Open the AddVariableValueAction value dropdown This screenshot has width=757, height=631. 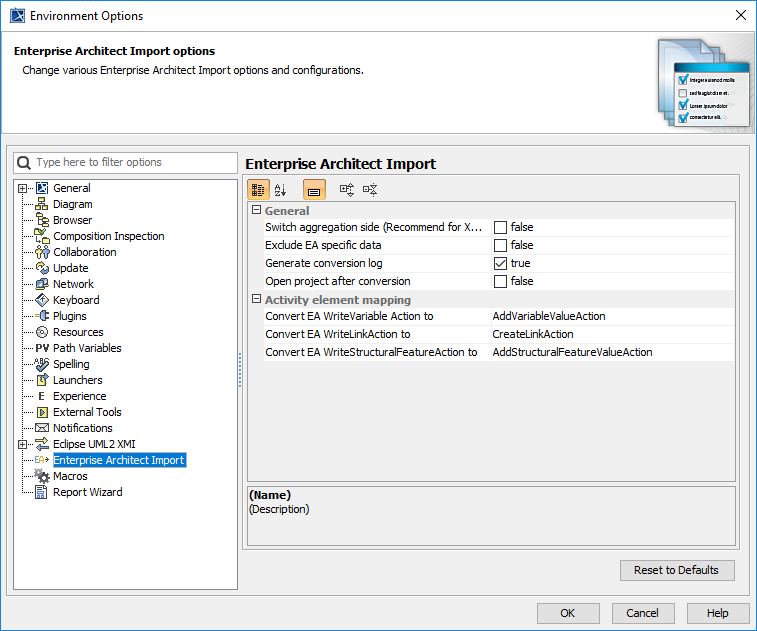612,316
